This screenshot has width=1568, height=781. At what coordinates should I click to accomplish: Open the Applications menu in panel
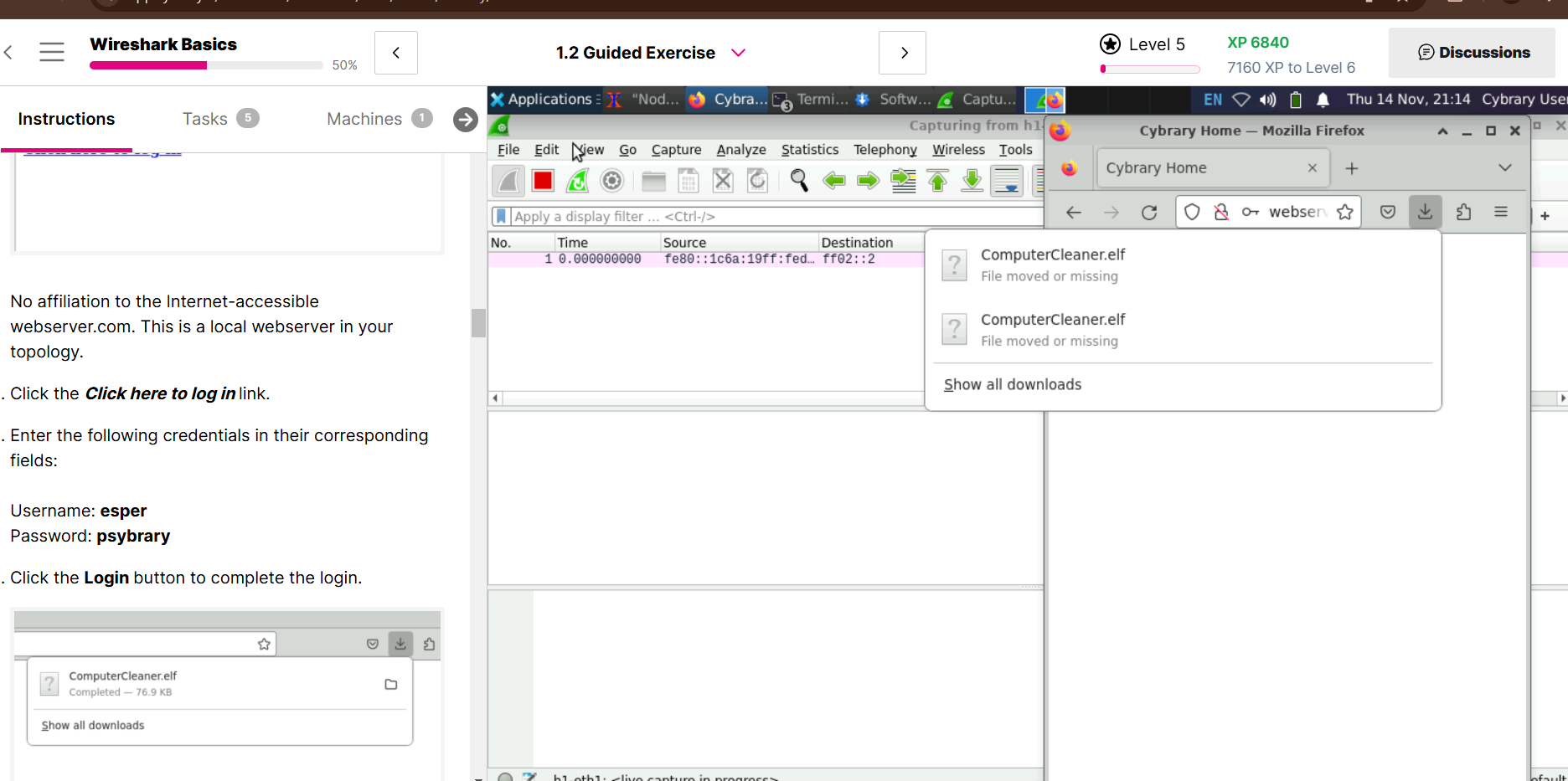541,100
